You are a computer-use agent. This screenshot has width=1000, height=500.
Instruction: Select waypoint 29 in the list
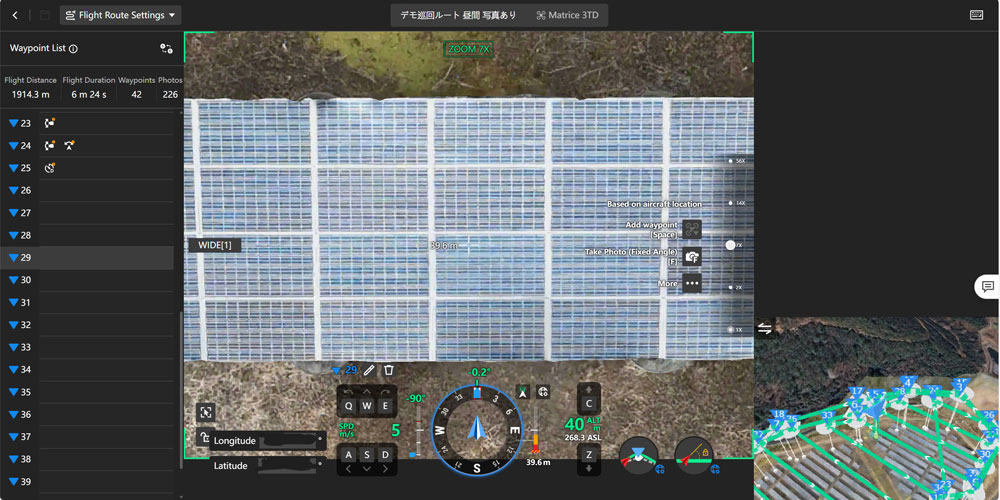pyautogui.click(x=87, y=258)
